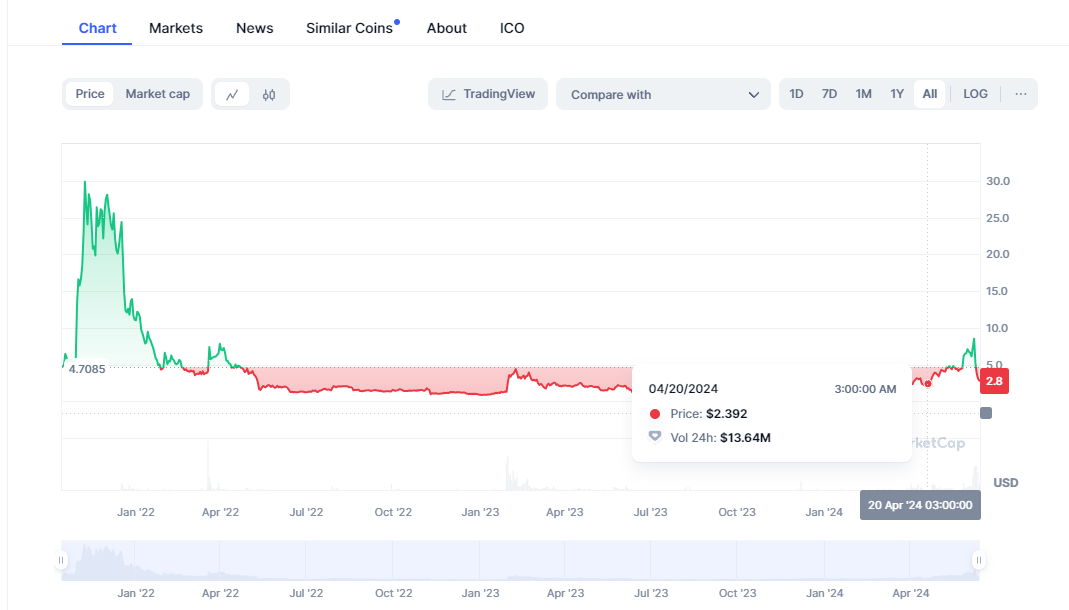The height and width of the screenshot is (610, 1069).
Task: Click the 3:00:00 AM tooltip time
Action: [x=865, y=389]
